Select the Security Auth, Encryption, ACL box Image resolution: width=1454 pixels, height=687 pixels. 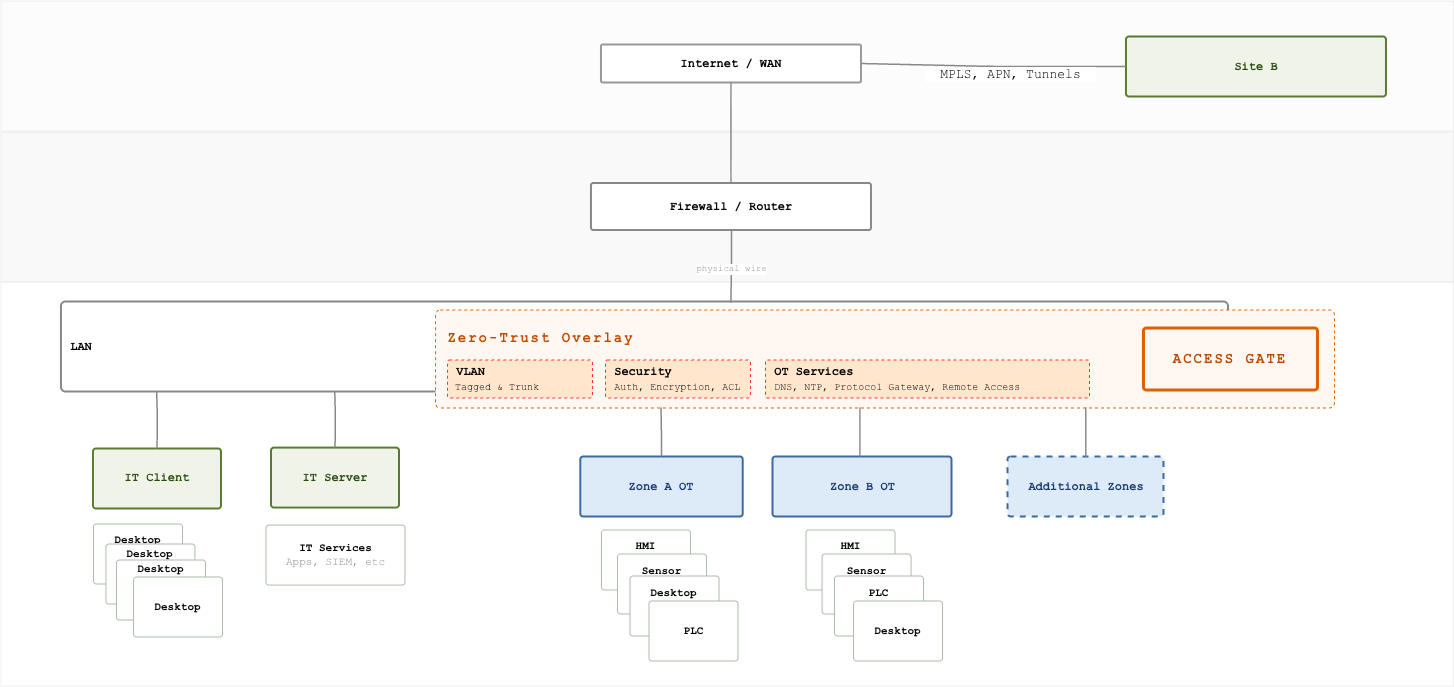tap(678, 379)
